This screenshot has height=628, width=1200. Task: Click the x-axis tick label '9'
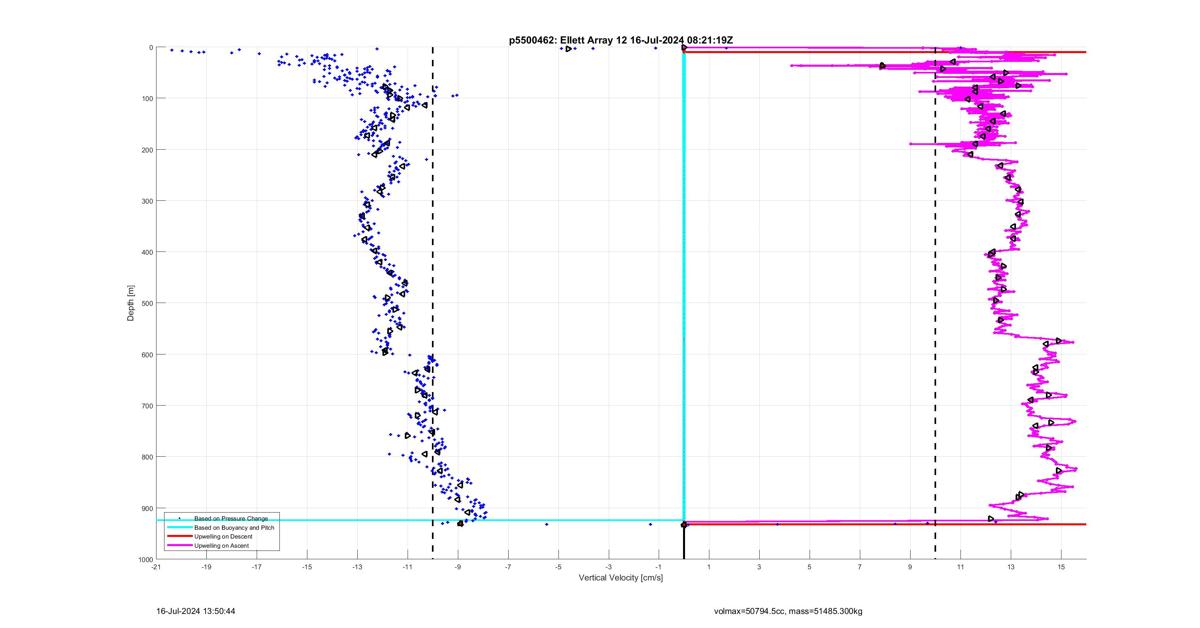tap(910, 568)
